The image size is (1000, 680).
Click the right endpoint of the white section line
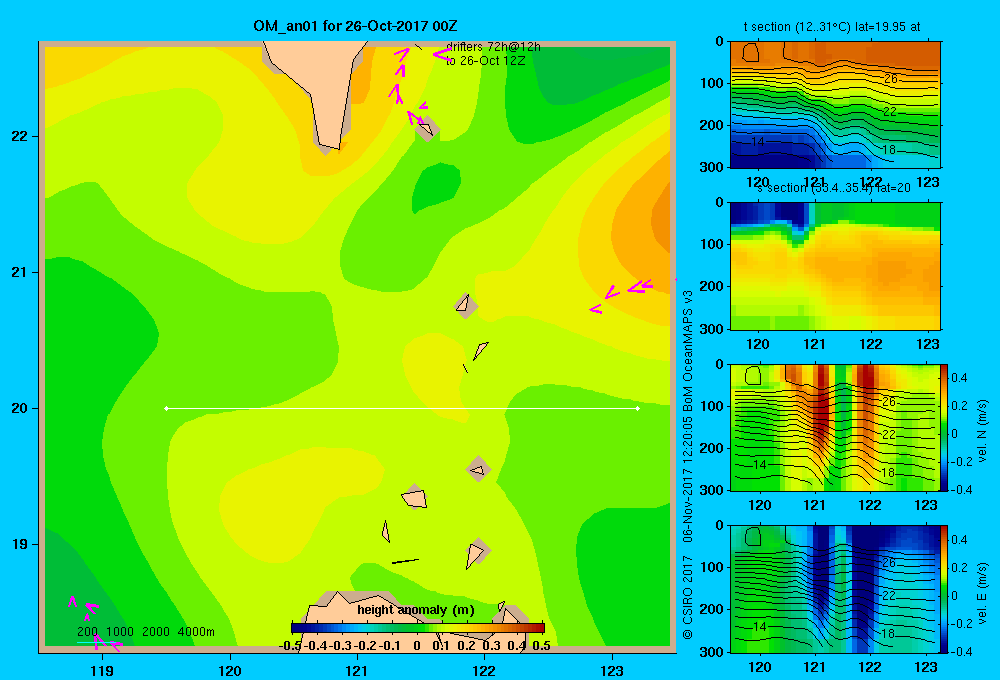click(x=637, y=408)
